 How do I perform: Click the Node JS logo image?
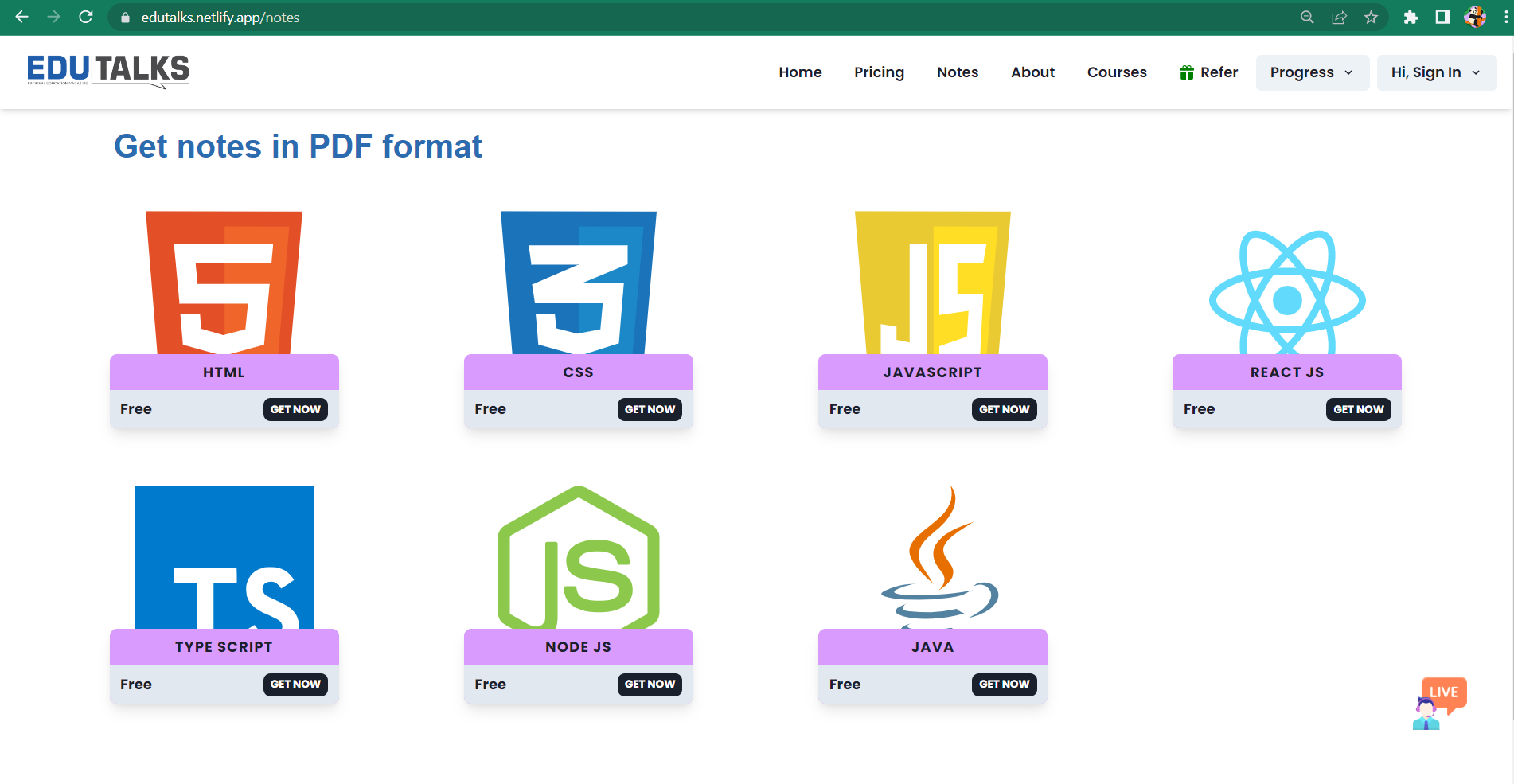pos(579,557)
